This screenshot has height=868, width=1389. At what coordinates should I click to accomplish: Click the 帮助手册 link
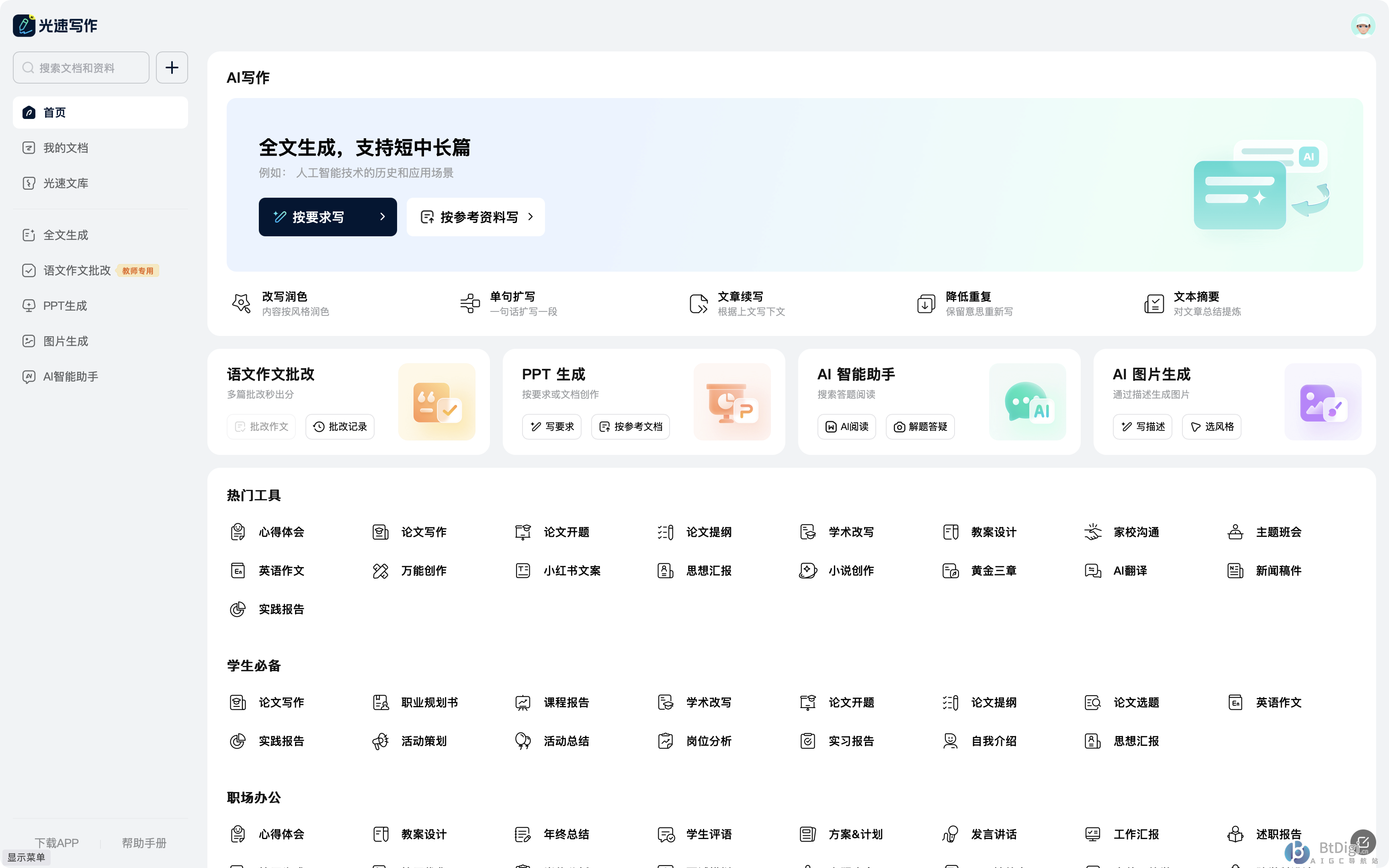coord(144,843)
